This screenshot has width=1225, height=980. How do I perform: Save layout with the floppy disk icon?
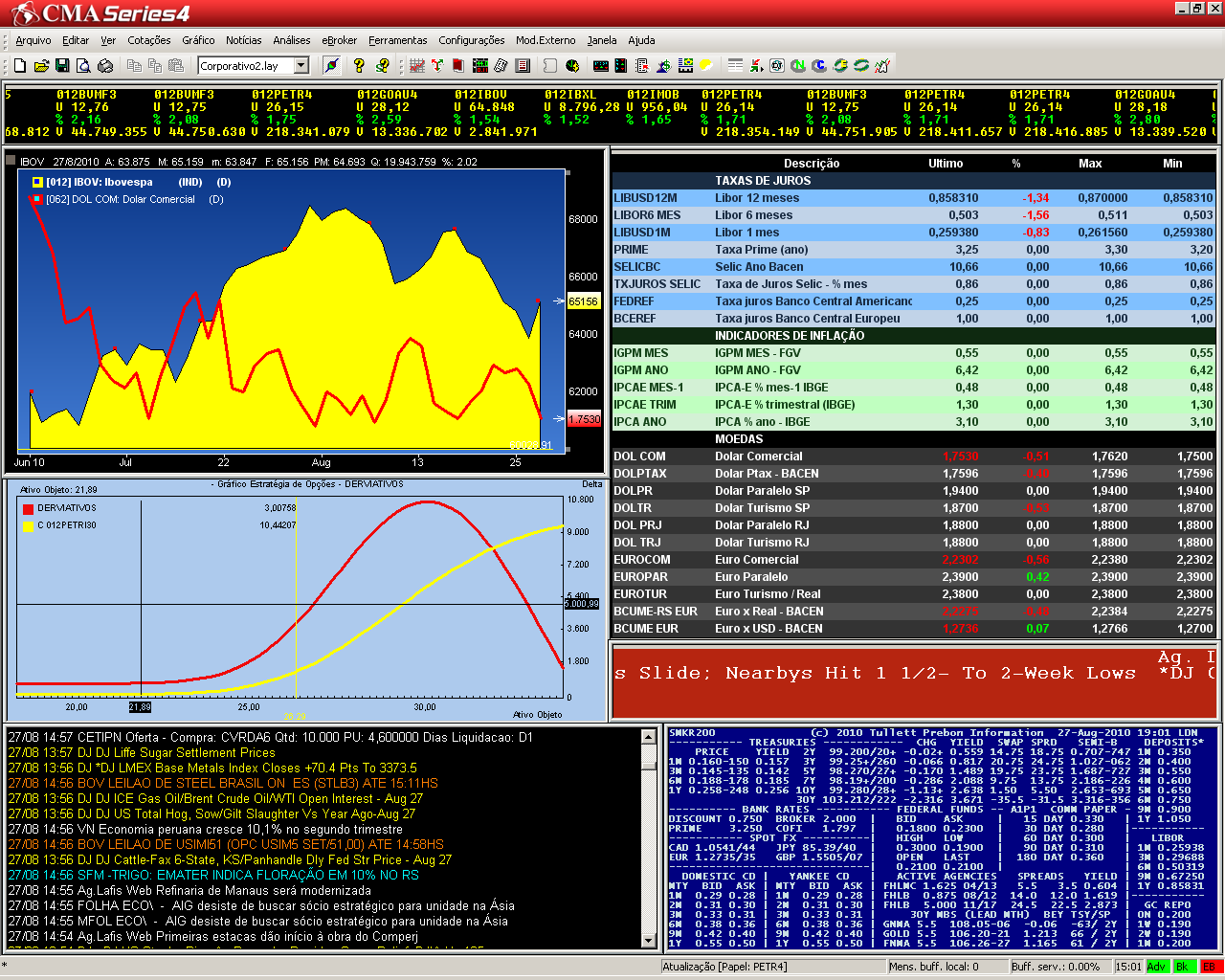tap(62, 65)
